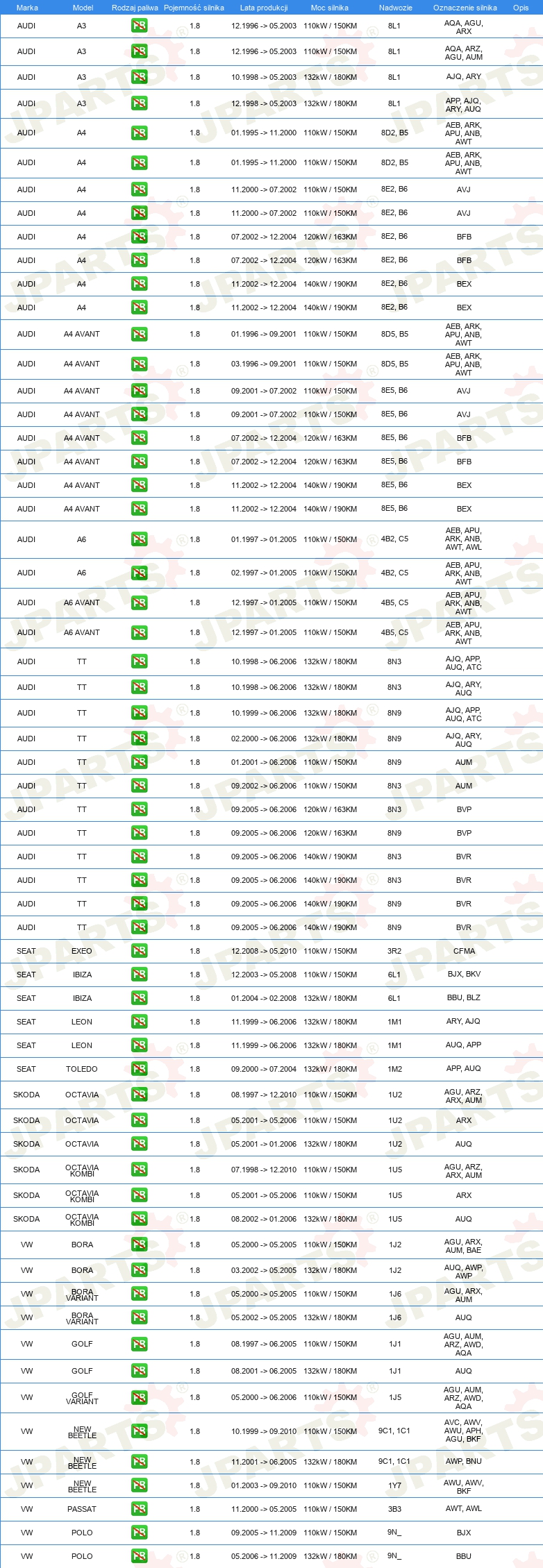This screenshot has width=543, height=1568.
Task: Click fuel icon in SEAT LEON ARY, AJQ row
Action: tap(139, 1022)
